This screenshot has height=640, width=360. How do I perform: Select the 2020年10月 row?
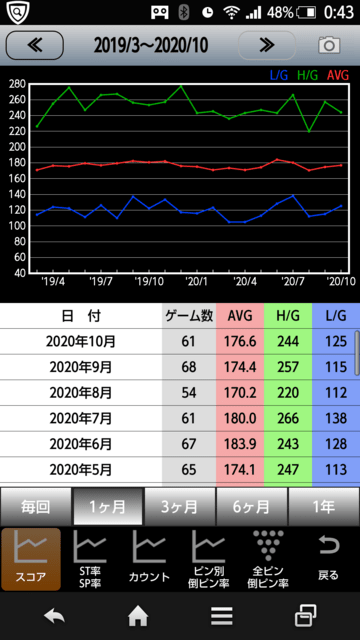[x=180, y=341]
